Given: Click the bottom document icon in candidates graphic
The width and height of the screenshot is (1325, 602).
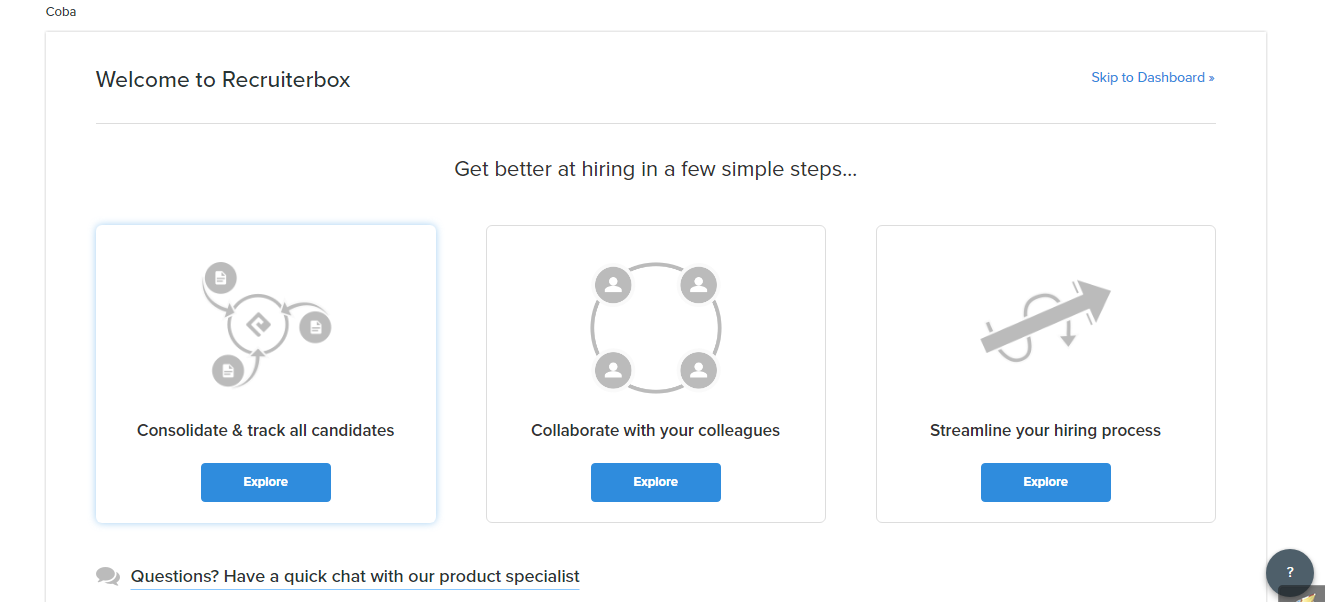Looking at the screenshot, I should (228, 371).
